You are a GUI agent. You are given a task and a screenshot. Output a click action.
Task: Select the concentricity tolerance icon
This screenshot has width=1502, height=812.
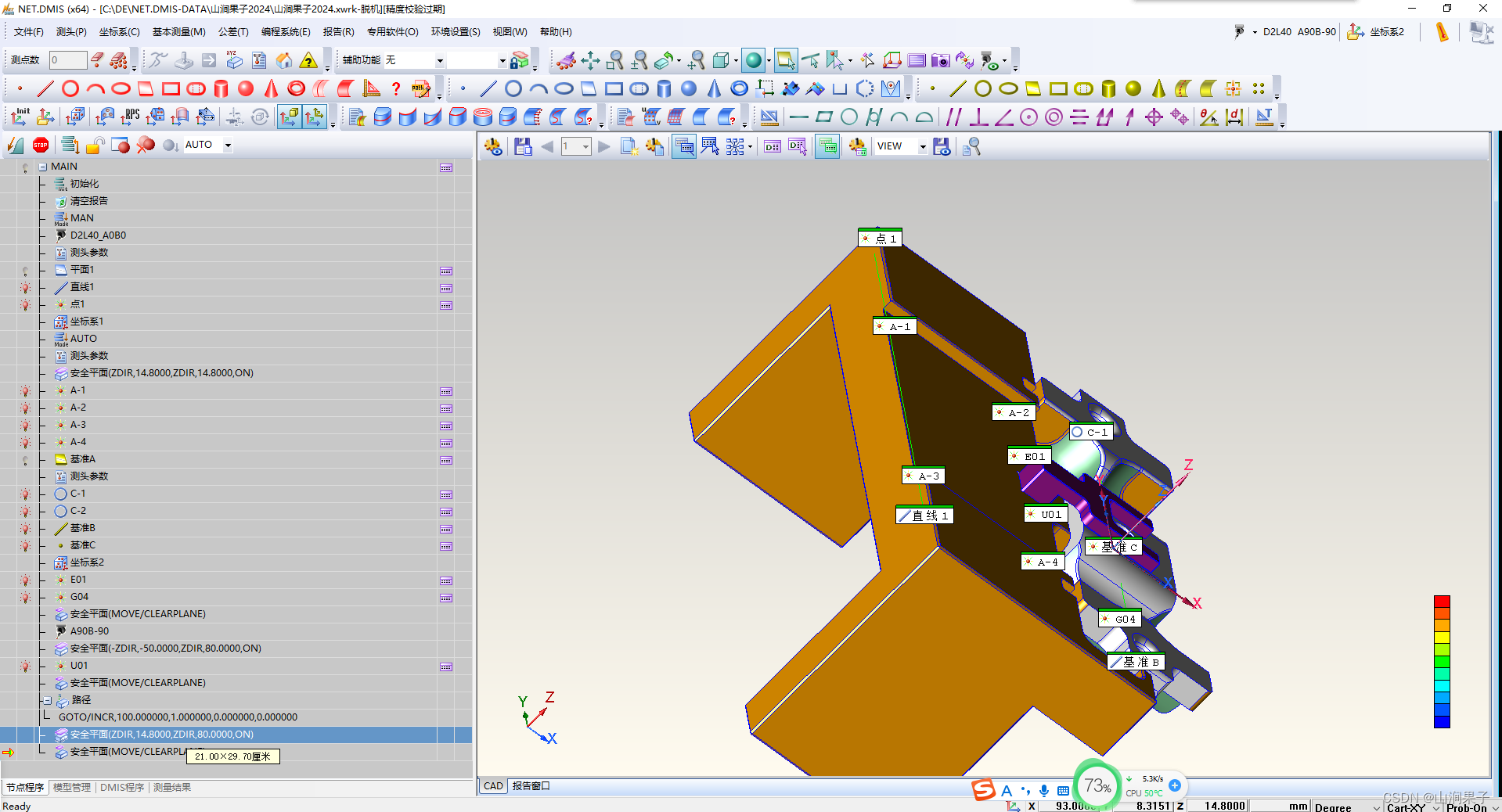1054,117
